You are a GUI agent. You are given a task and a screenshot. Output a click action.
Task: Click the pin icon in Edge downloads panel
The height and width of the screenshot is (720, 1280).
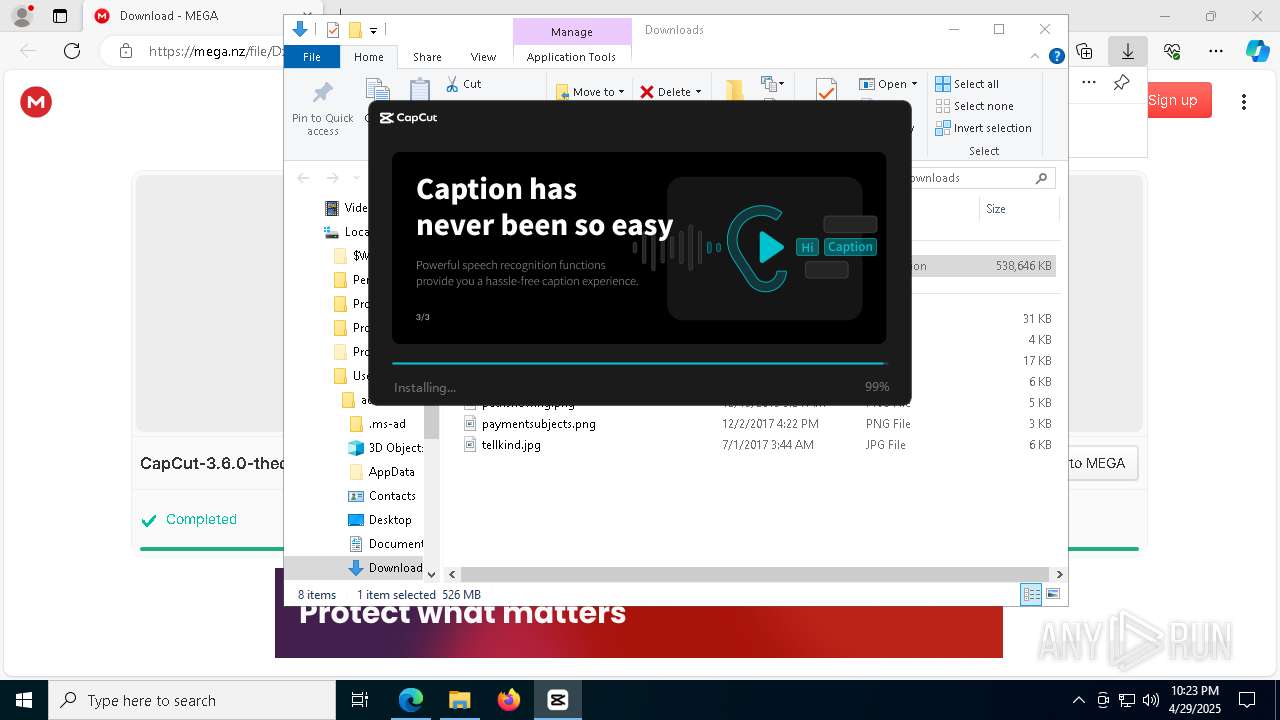point(1122,83)
